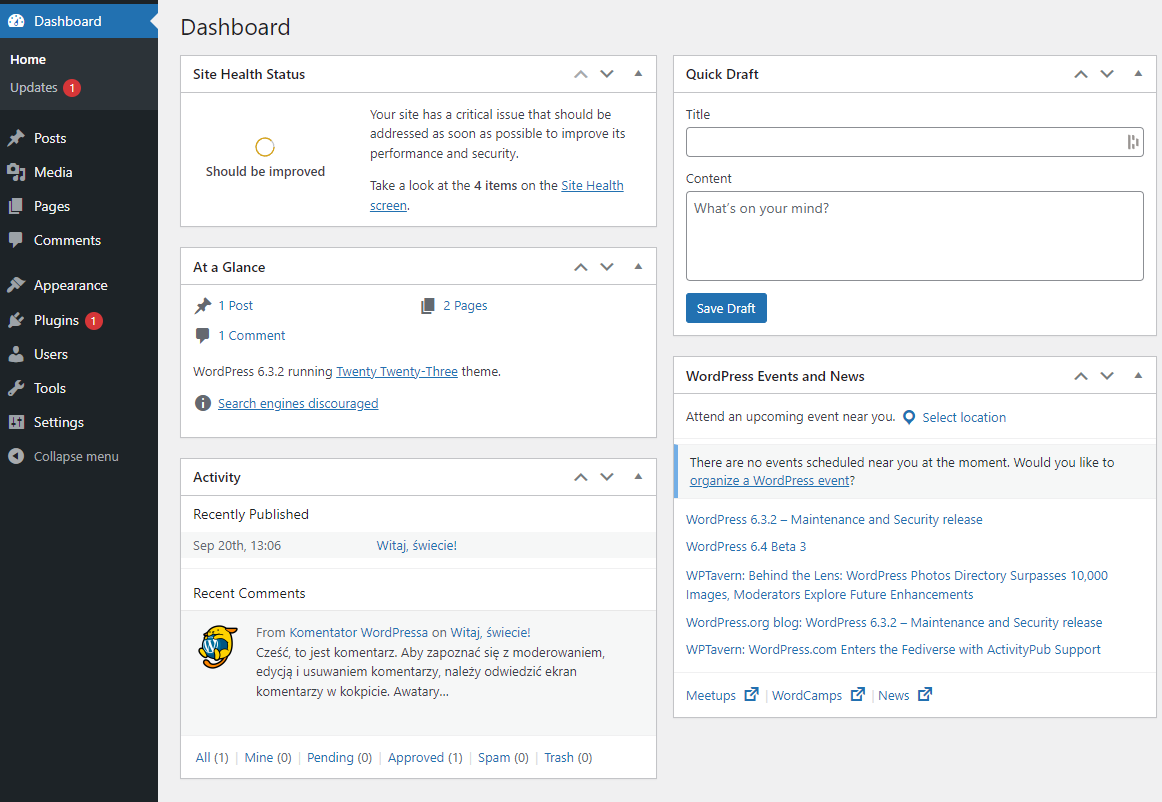Toggle the At a Glance panel
Viewport: 1162px width, 802px height.
(x=638, y=266)
